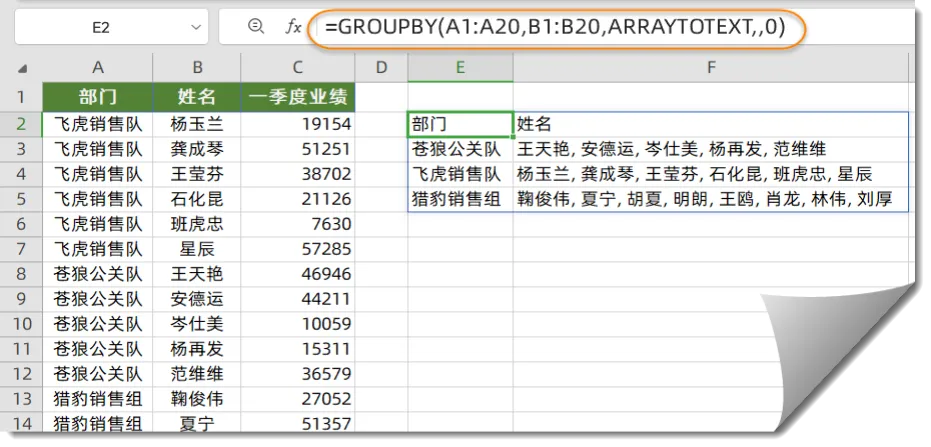Click cell 夏宁 in column B
Screen dimensions: 931x447
(197, 423)
